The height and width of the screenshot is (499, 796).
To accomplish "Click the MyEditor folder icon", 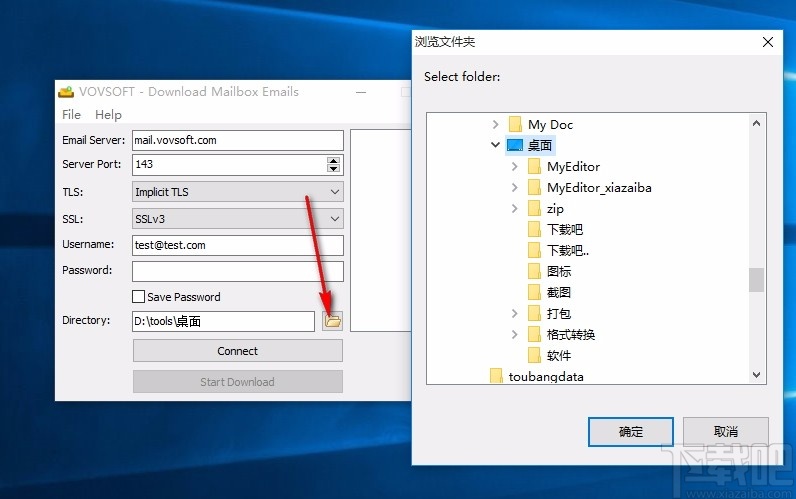I will (534, 167).
